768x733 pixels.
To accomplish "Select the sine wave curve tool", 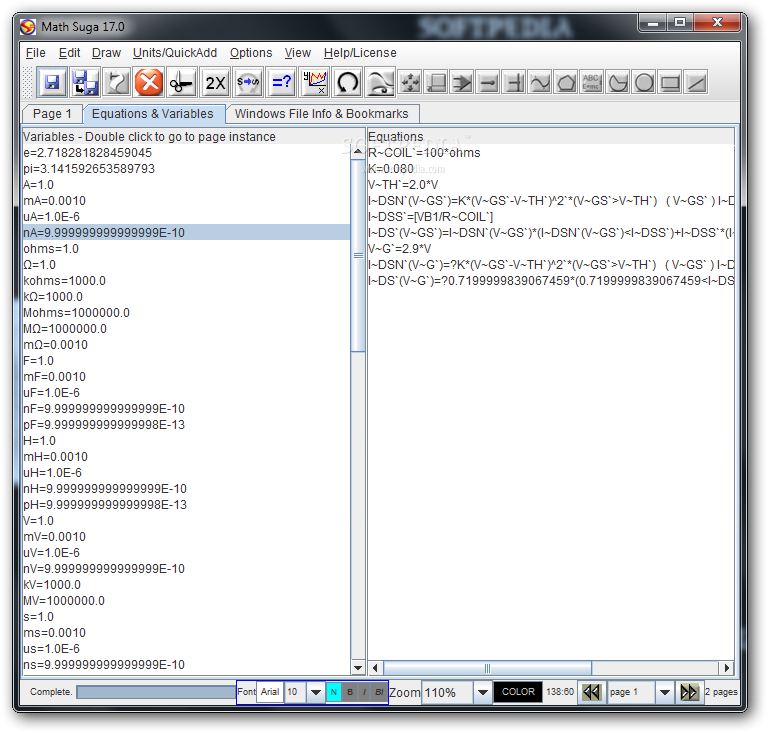I will (540, 82).
